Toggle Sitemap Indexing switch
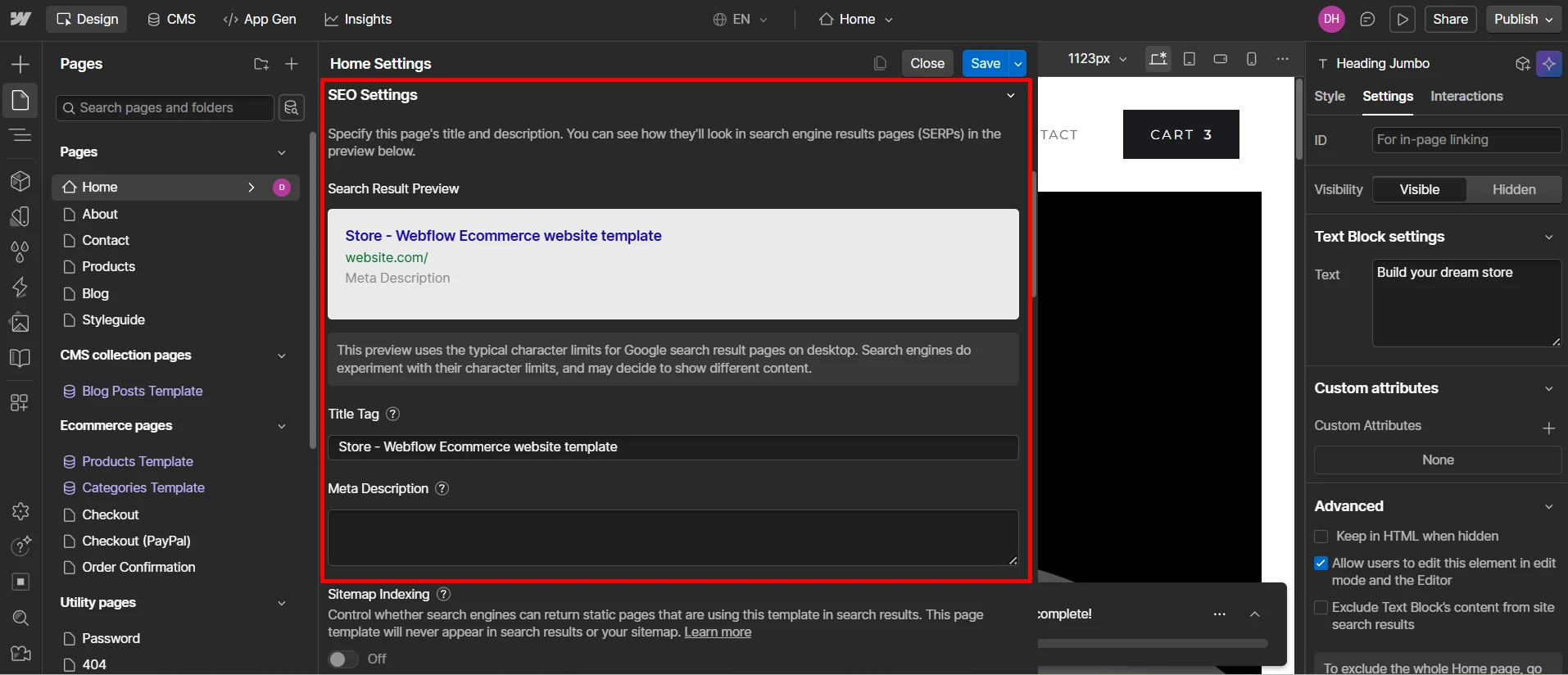 click(343, 659)
